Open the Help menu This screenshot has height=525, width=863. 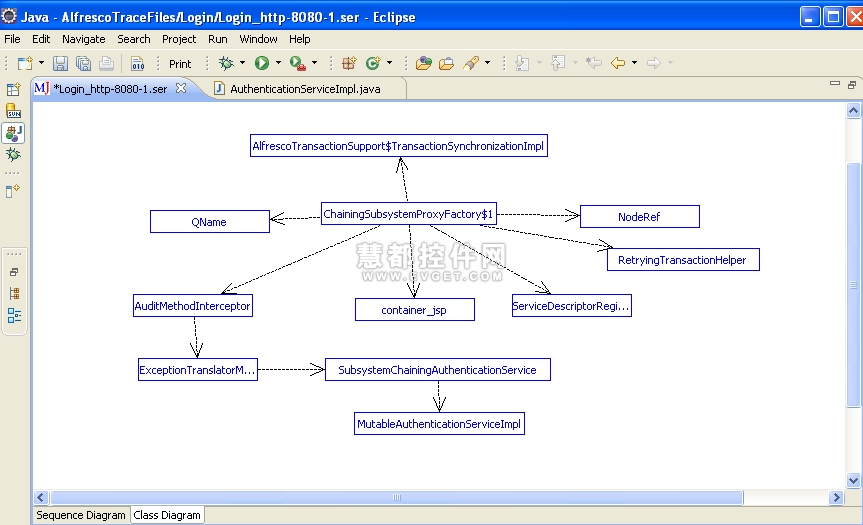pos(299,39)
